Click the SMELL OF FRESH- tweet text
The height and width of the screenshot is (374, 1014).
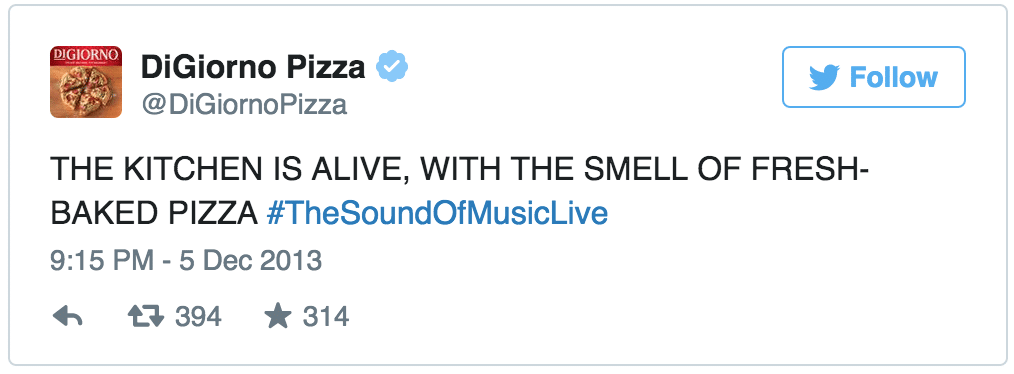coord(727,170)
